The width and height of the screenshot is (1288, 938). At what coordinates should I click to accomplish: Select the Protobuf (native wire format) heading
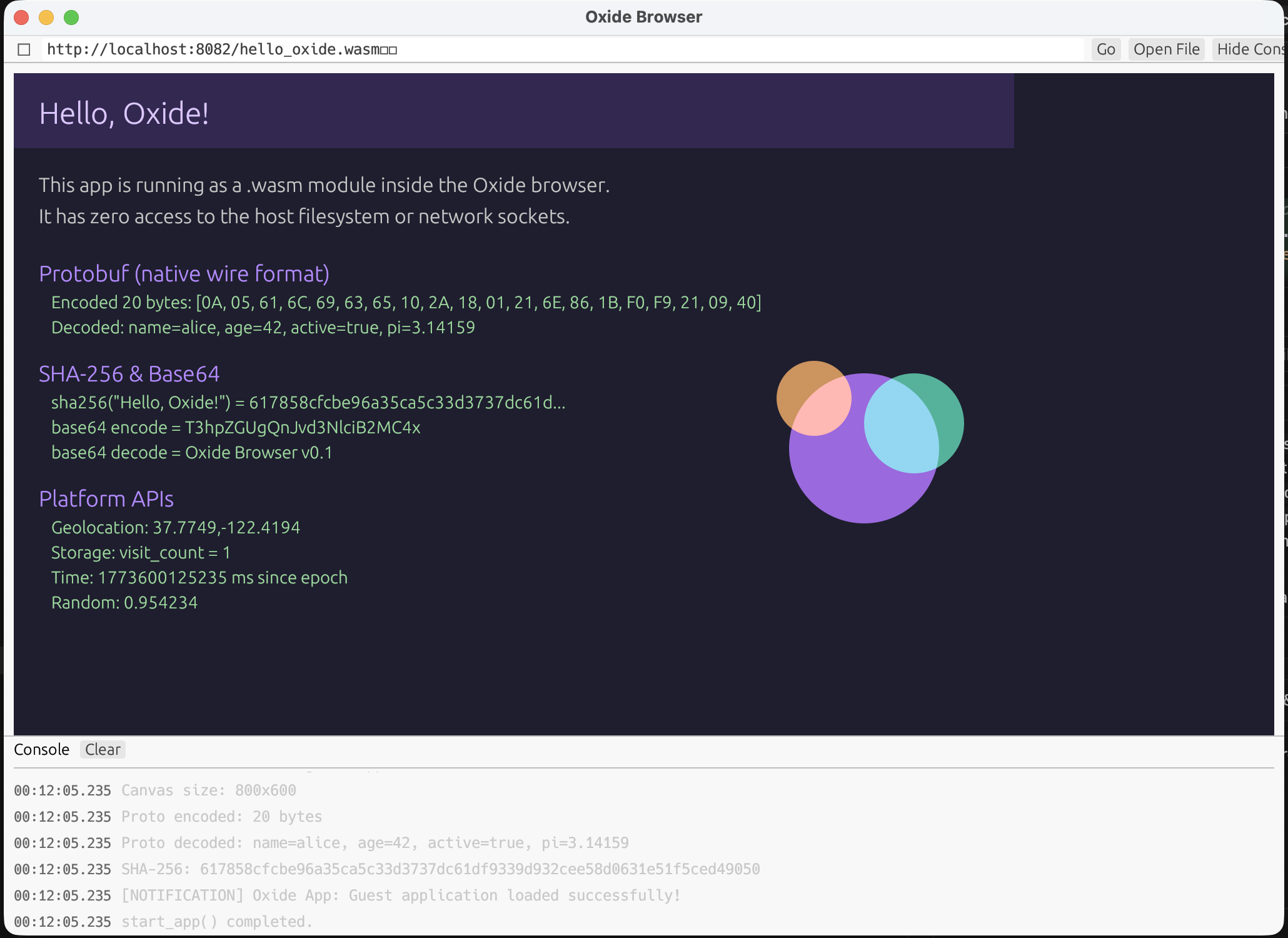point(184,273)
